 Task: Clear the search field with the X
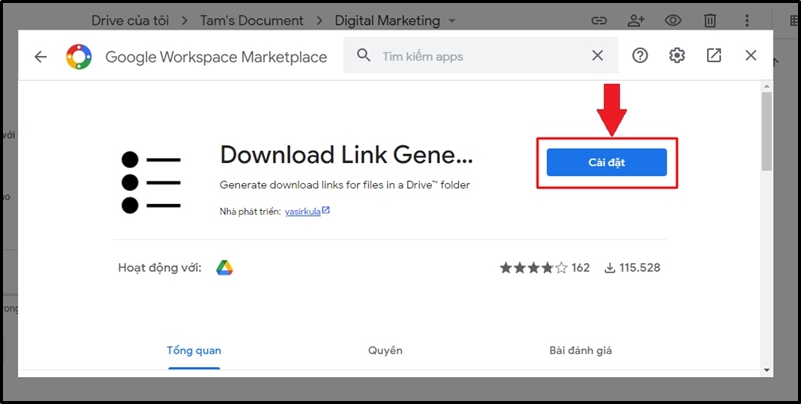point(597,56)
